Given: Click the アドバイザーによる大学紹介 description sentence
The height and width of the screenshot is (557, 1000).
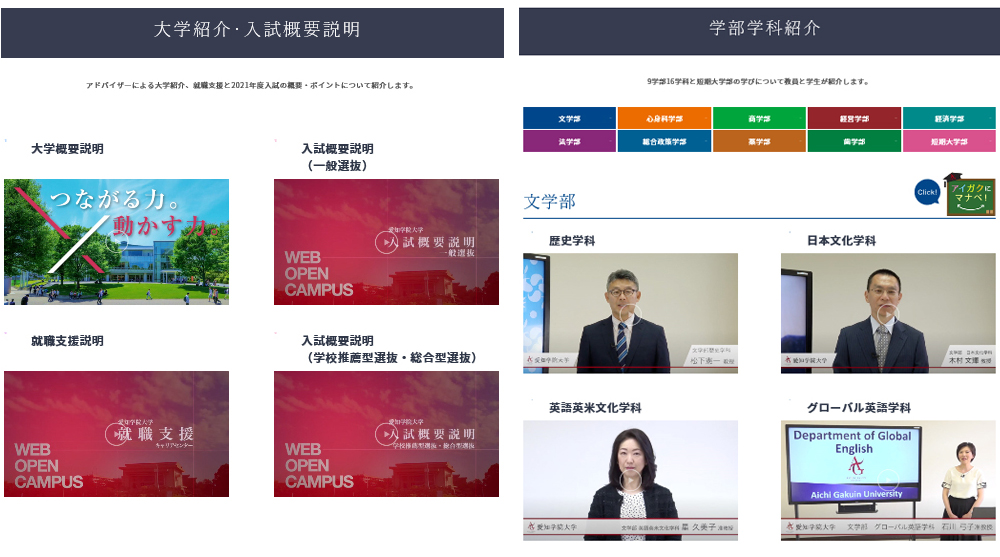Looking at the screenshot, I should pyautogui.click(x=251, y=85).
